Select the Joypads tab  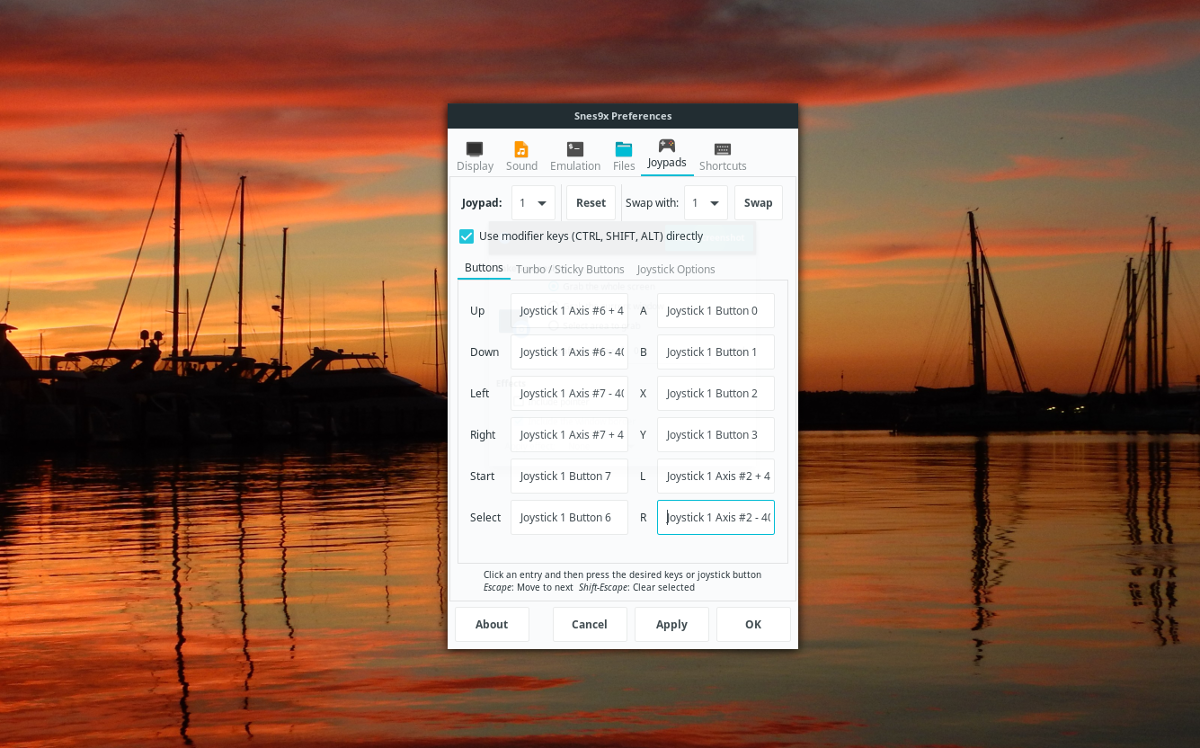pos(667,156)
